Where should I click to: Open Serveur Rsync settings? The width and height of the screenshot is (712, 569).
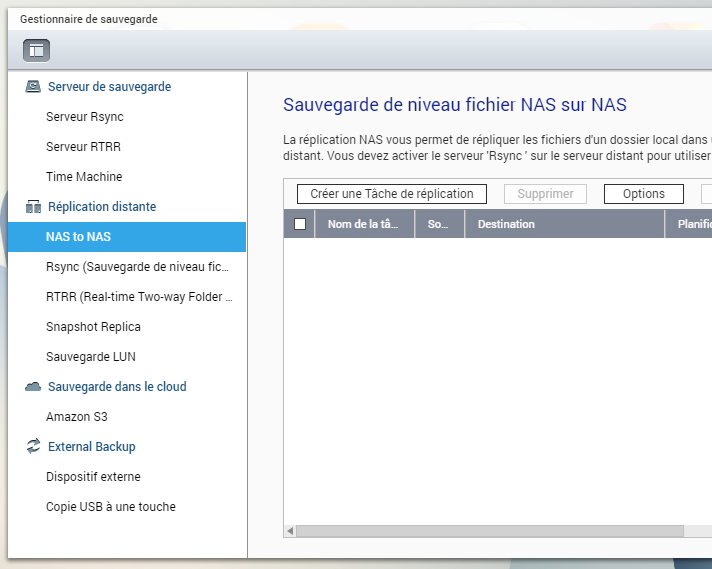click(x=85, y=117)
